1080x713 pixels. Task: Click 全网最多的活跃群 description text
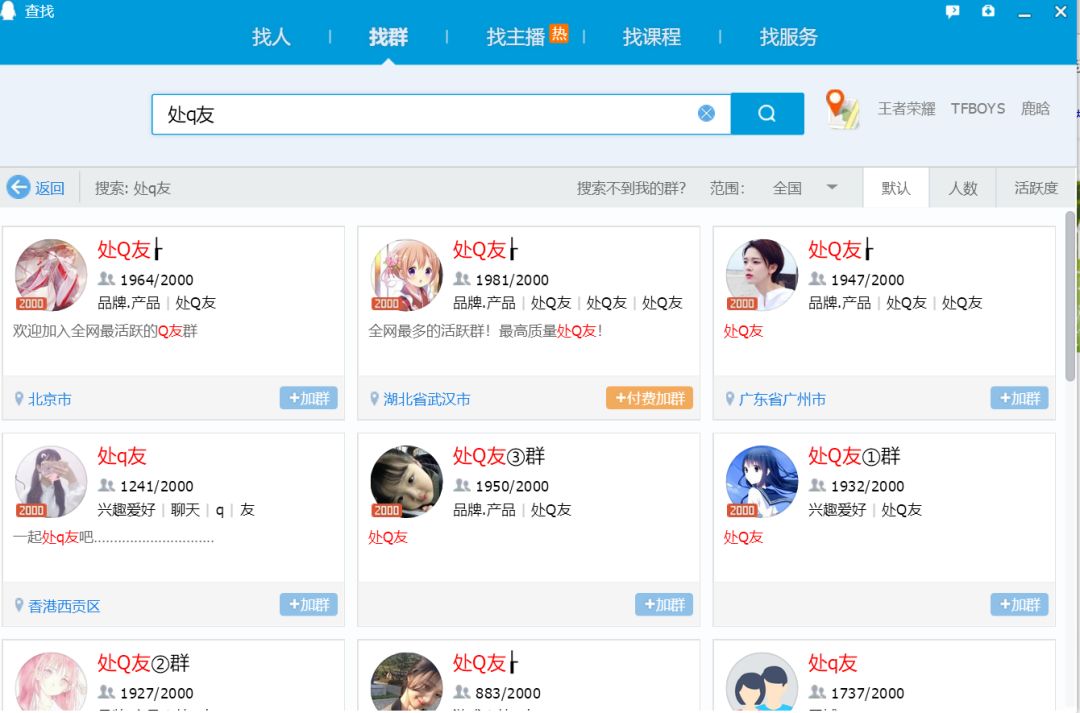point(486,331)
